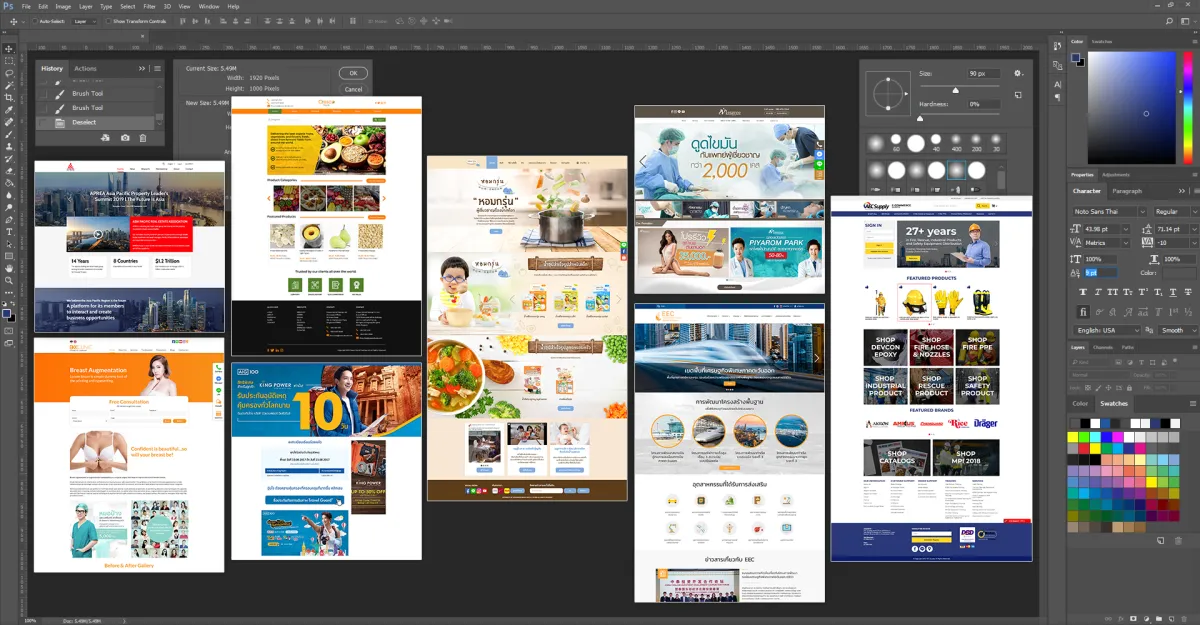Create new document from current history state
1200x625 pixels.
(x=105, y=138)
